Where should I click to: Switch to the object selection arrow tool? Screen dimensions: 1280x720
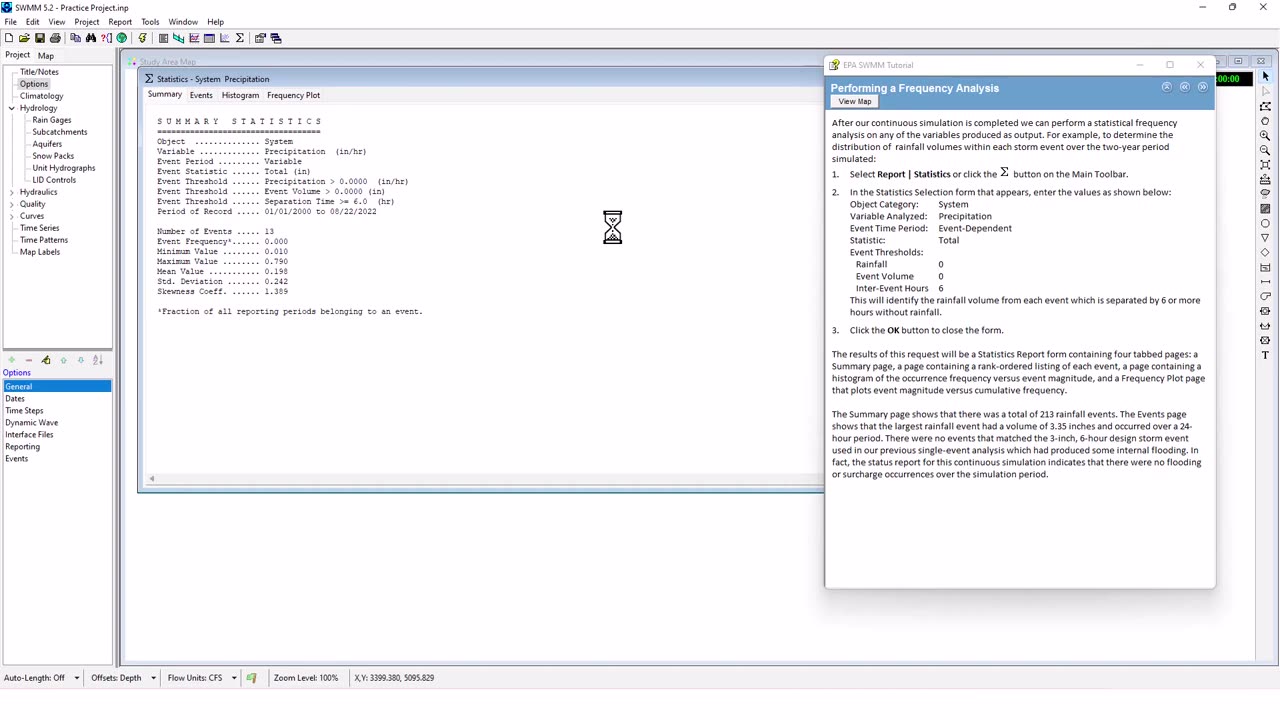pos(1264,77)
